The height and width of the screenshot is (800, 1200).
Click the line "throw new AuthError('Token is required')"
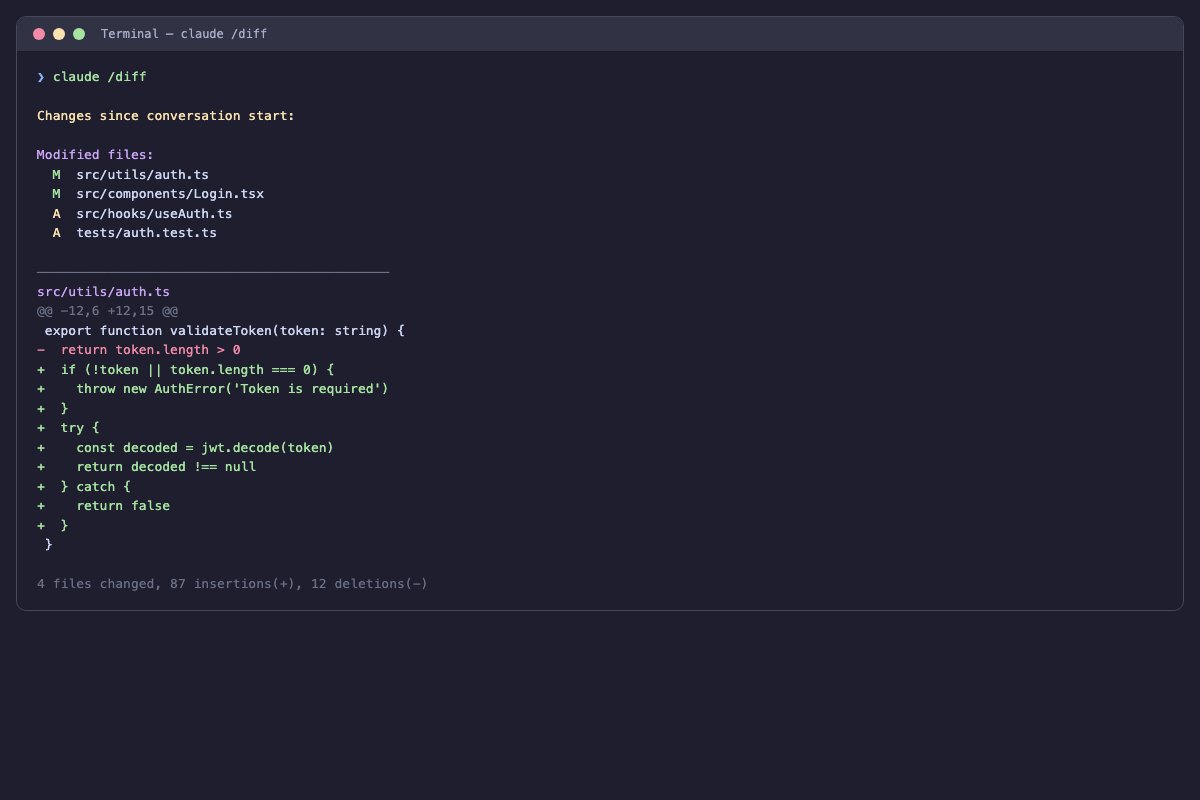point(213,389)
